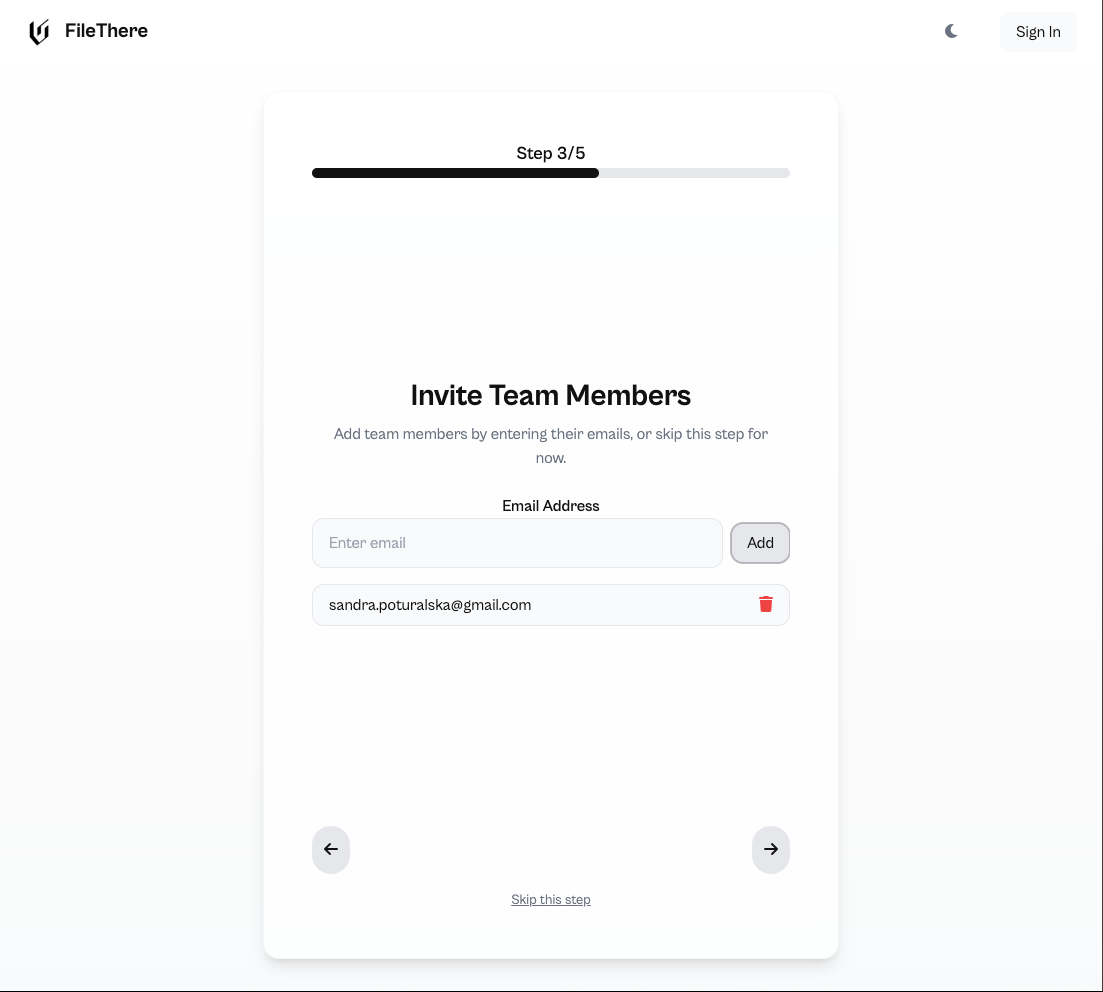
Task: Click the Skip this step link
Action: coord(551,899)
